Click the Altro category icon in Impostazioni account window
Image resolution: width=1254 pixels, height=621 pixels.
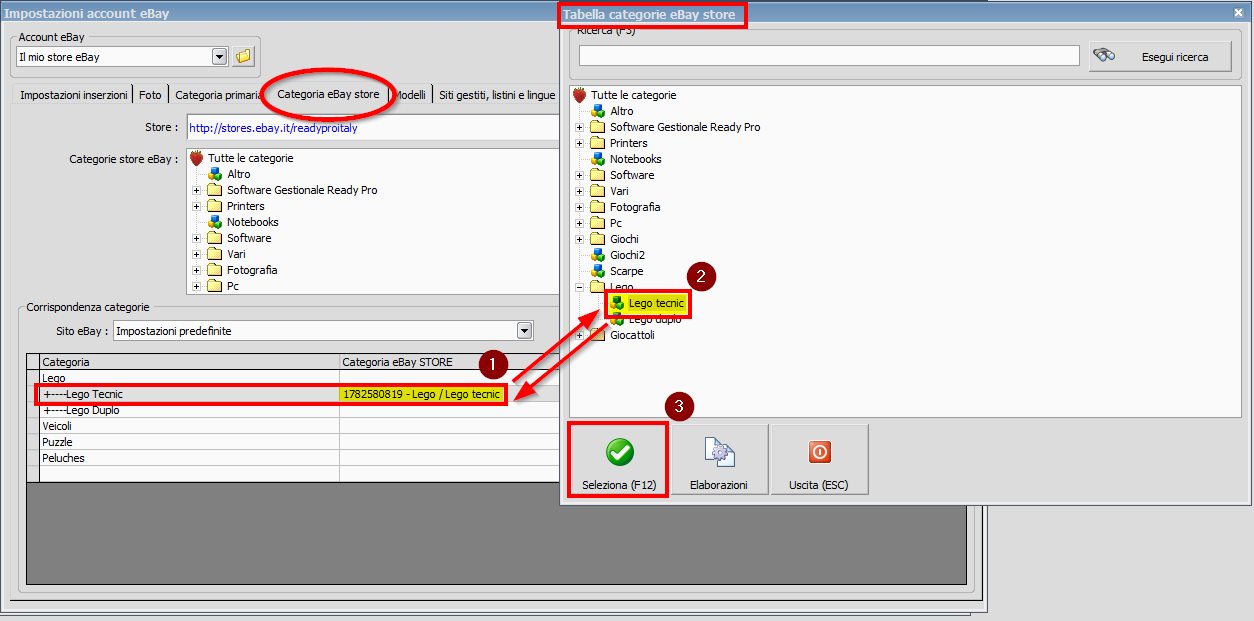[215, 174]
